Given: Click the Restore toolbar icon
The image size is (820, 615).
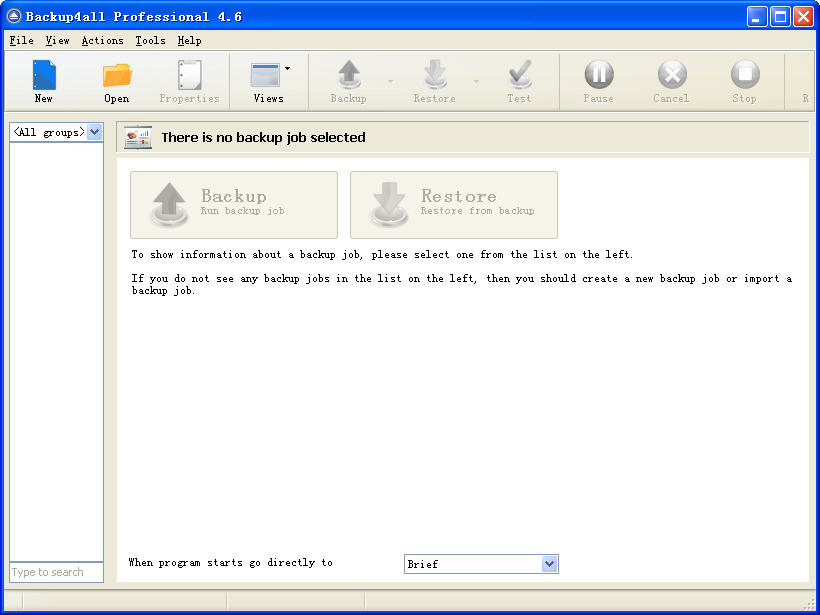Looking at the screenshot, I should point(435,75).
